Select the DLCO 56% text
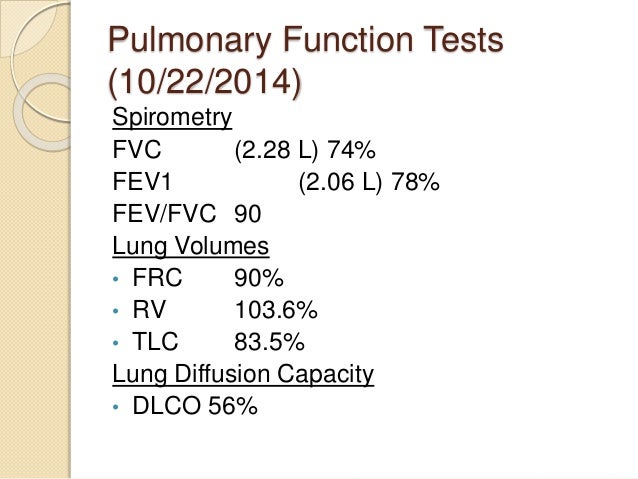Image resolution: width=638 pixels, height=479 pixels. [x=195, y=406]
